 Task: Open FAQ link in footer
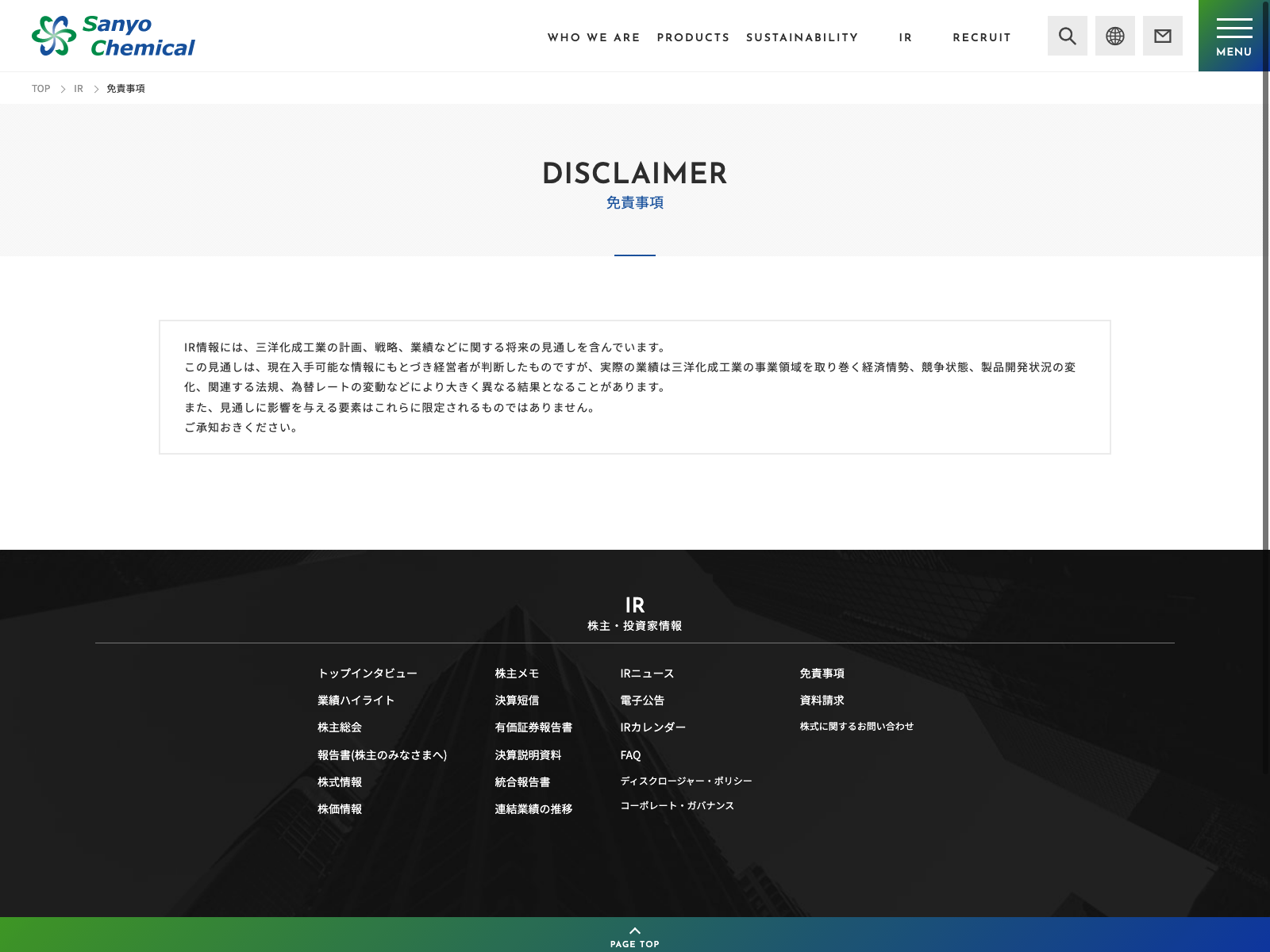click(630, 755)
